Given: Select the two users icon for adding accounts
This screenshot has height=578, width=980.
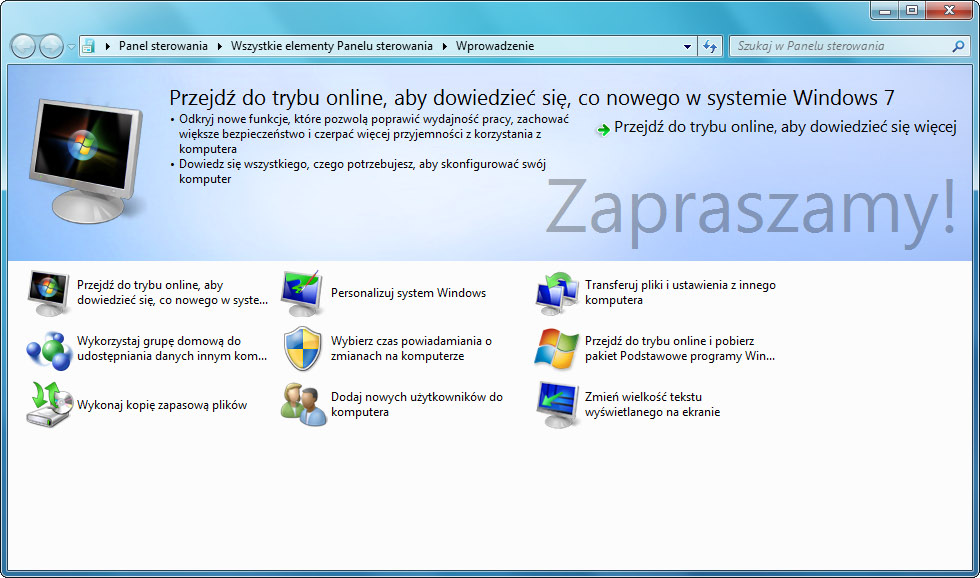Looking at the screenshot, I should coord(304,405).
